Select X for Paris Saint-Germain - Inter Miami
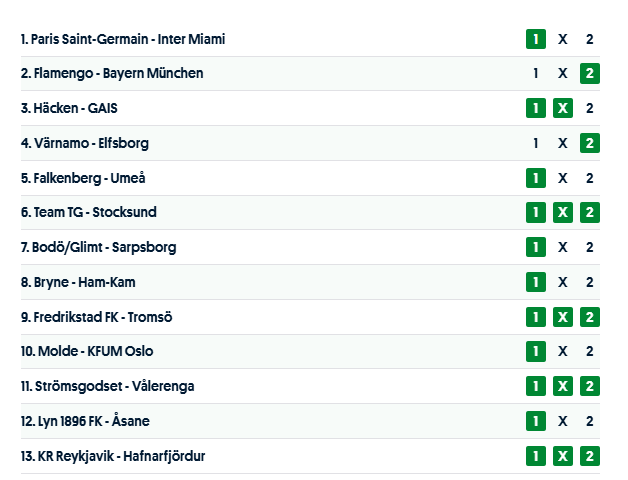Image resolution: width=628 pixels, height=480 pixels. tap(562, 39)
